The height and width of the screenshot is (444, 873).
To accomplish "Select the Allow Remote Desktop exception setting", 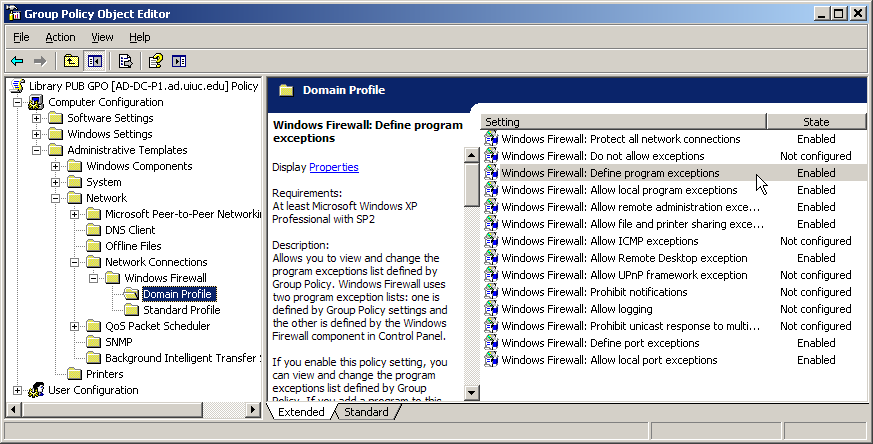I will 624,258.
